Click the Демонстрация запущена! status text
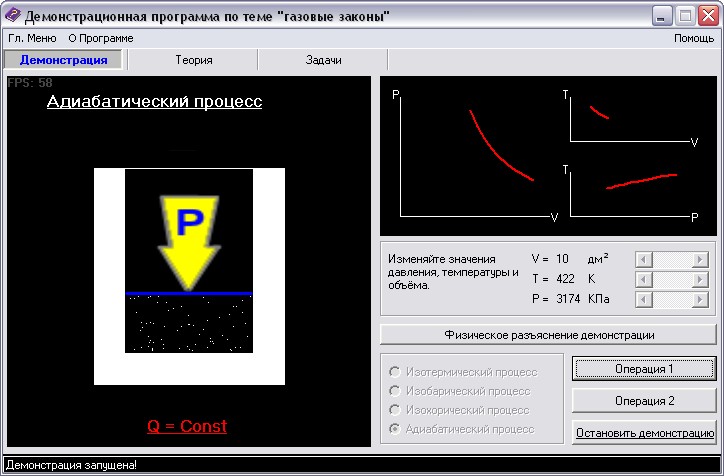This screenshot has width=724, height=476. [72, 465]
